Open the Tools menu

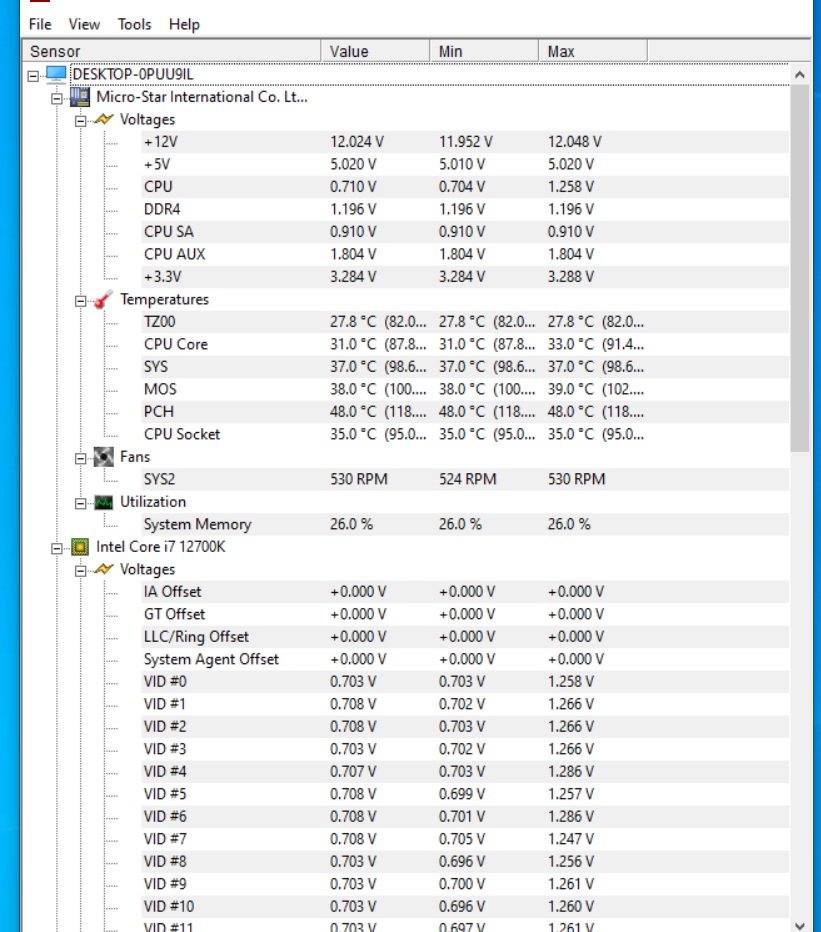pos(134,24)
